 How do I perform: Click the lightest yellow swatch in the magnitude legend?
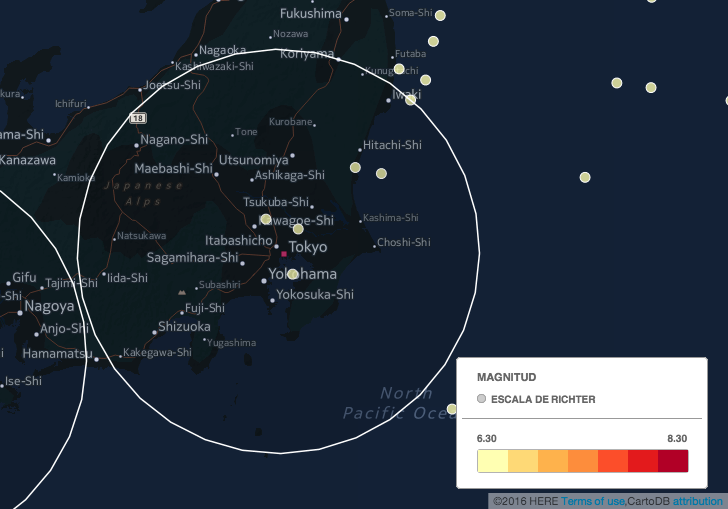(492, 461)
